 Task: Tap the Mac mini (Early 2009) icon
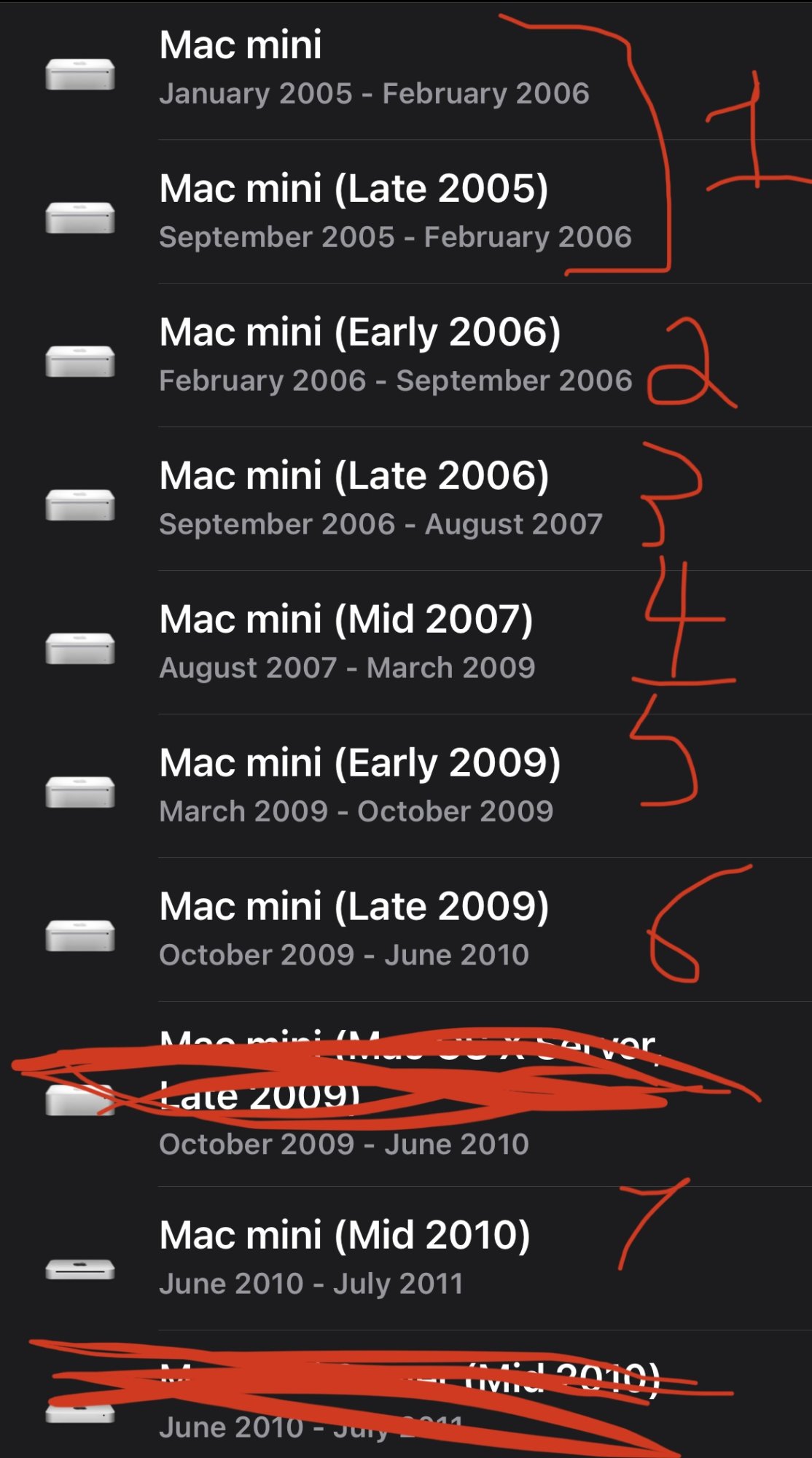[80, 792]
